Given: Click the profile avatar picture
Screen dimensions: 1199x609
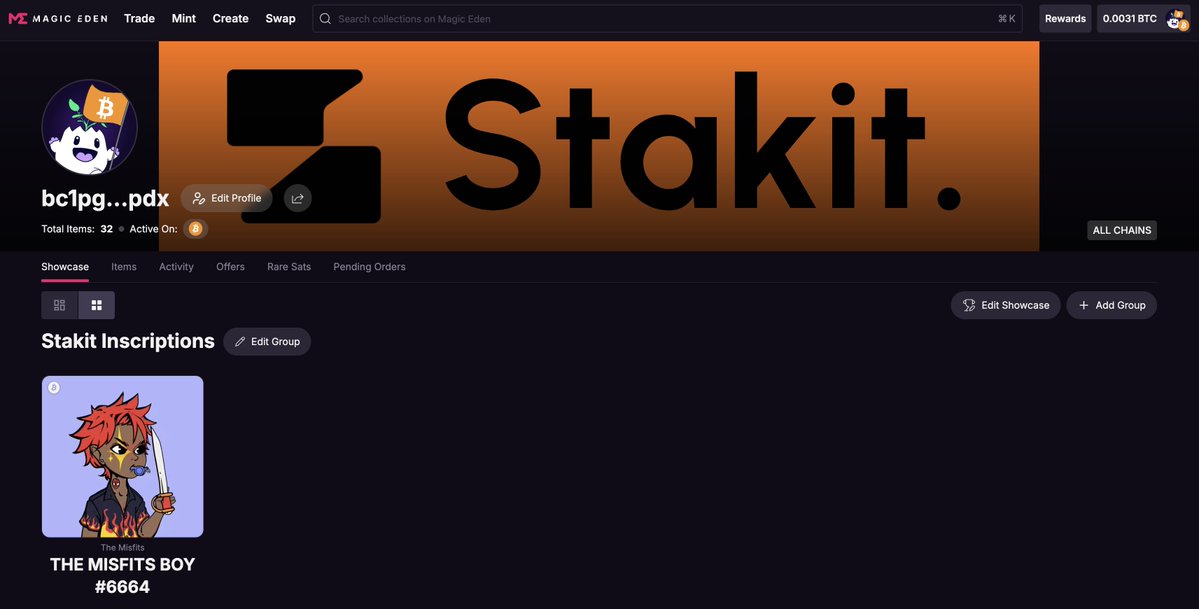Looking at the screenshot, I should pyautogui.click(x=89, y=127).
